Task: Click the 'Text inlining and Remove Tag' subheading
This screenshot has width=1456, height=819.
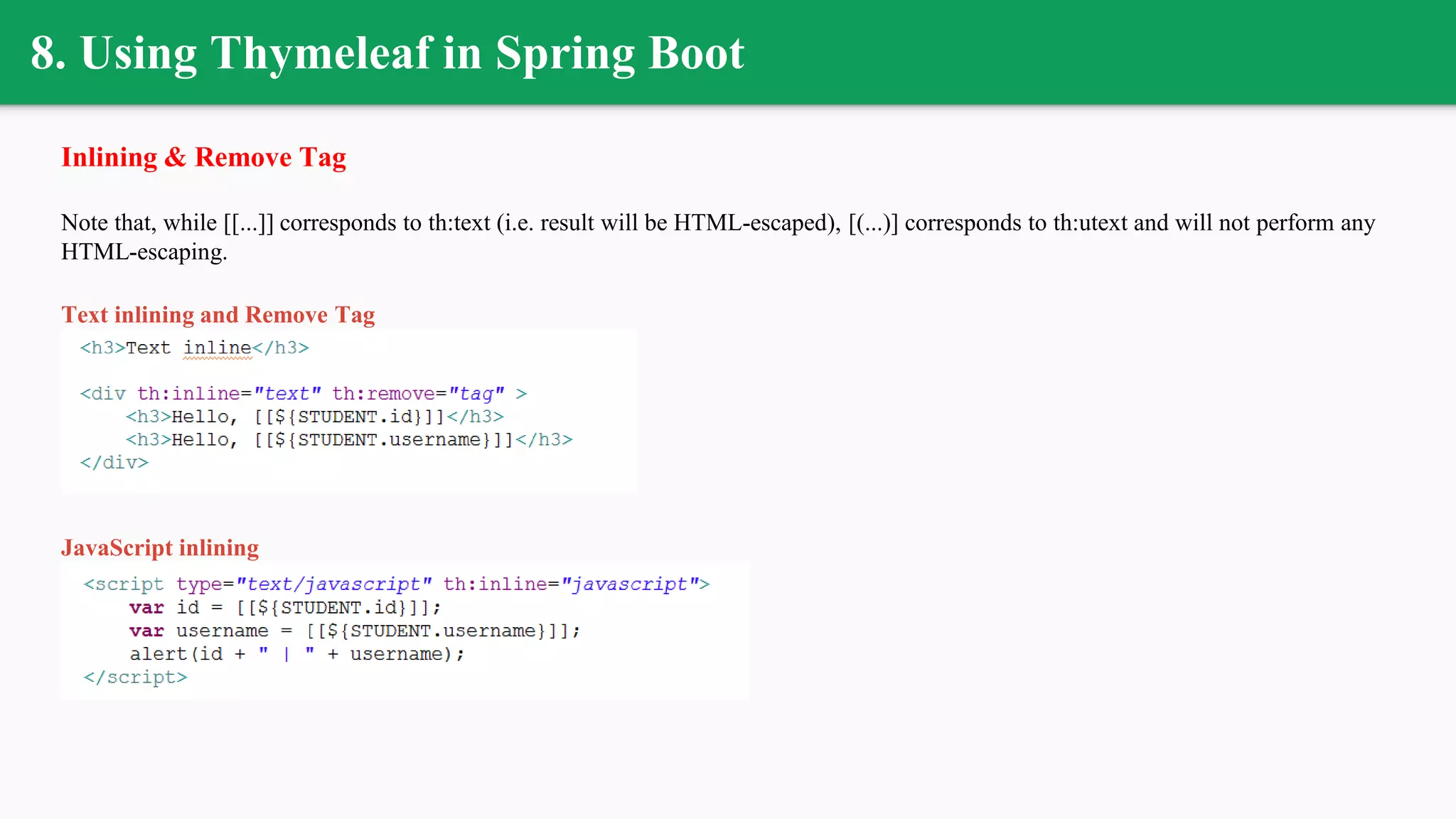Action: (x=218, y=314)
